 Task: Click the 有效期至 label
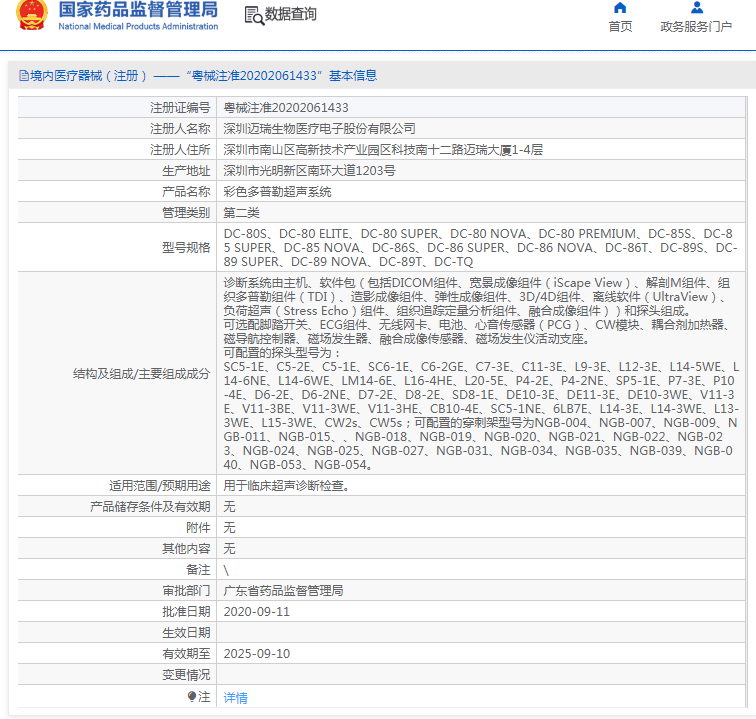[x=186, y=654]
